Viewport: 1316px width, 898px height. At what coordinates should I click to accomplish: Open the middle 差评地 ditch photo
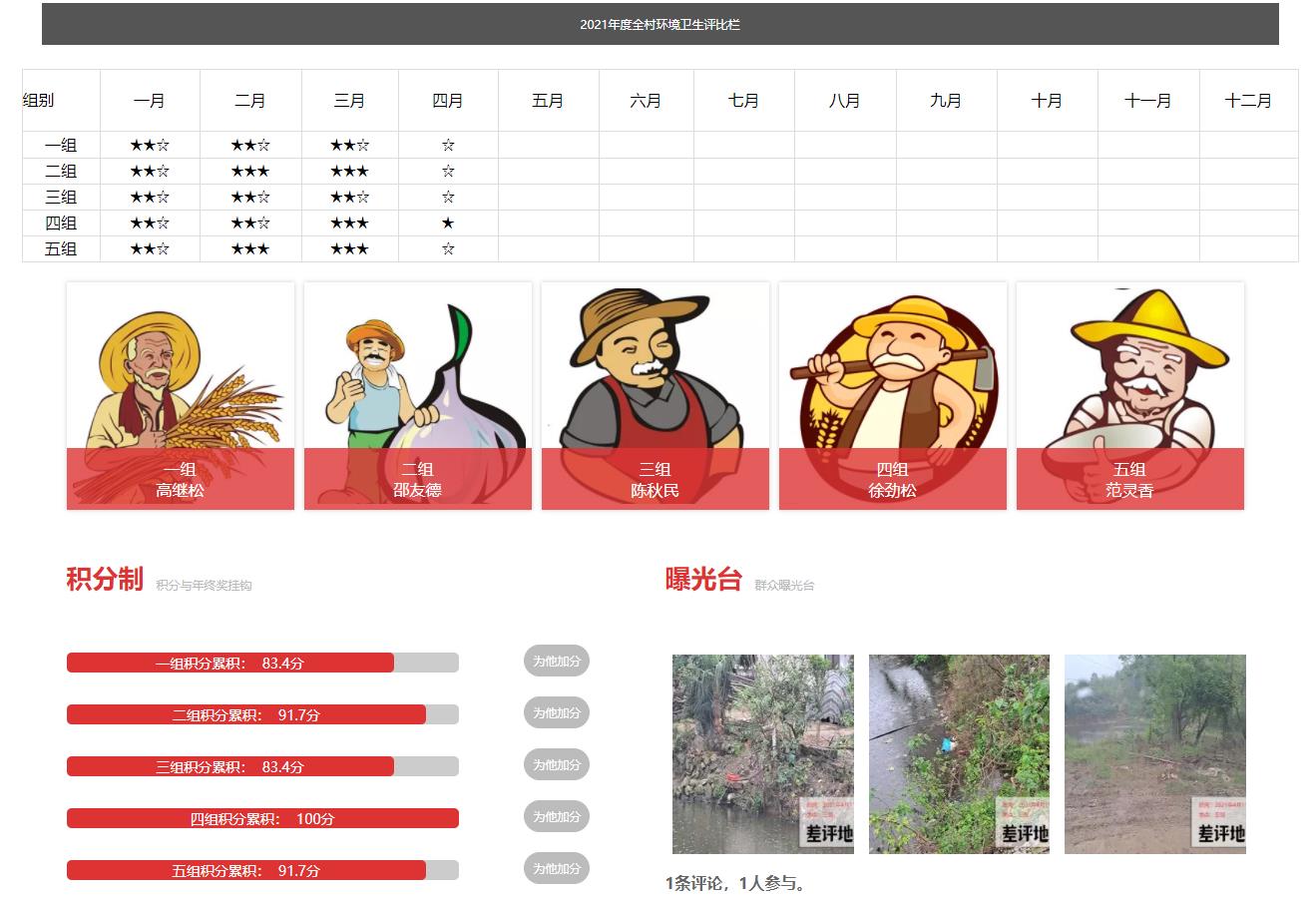coord(959,753)
